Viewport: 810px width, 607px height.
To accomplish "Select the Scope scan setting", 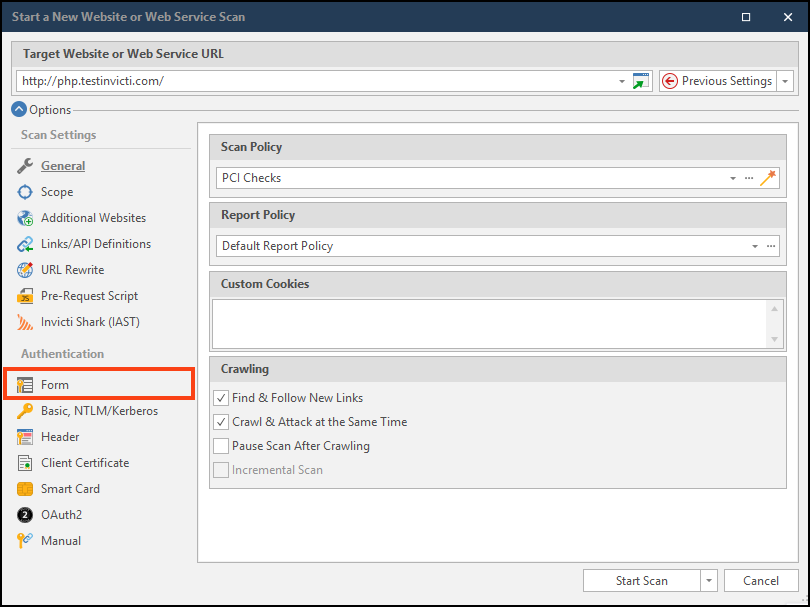I will (62, 192).
